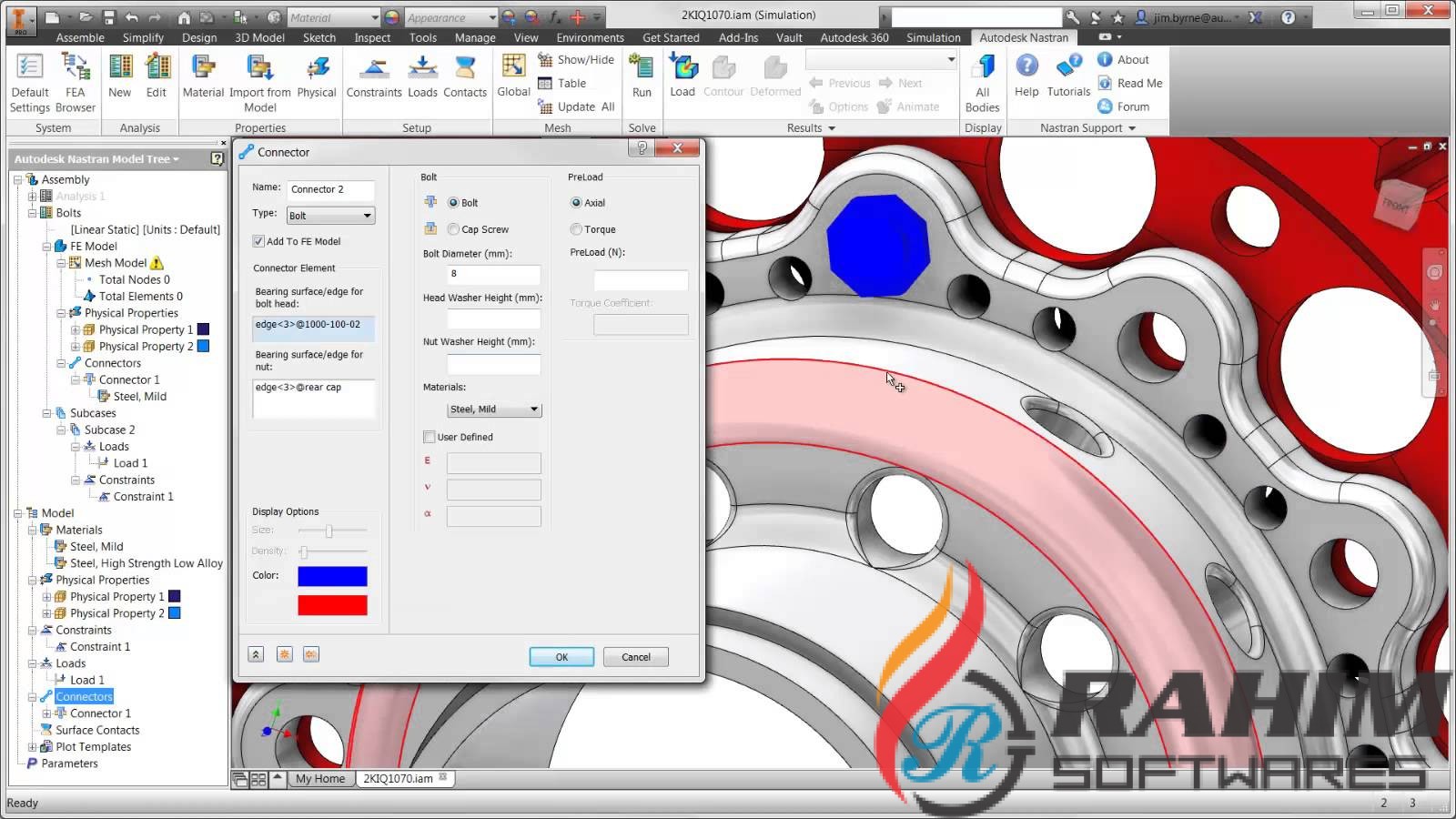The width and height of the screenshot is (1456, 819).
Task: Select the Torque preload option
Action: tap(576, 229)
